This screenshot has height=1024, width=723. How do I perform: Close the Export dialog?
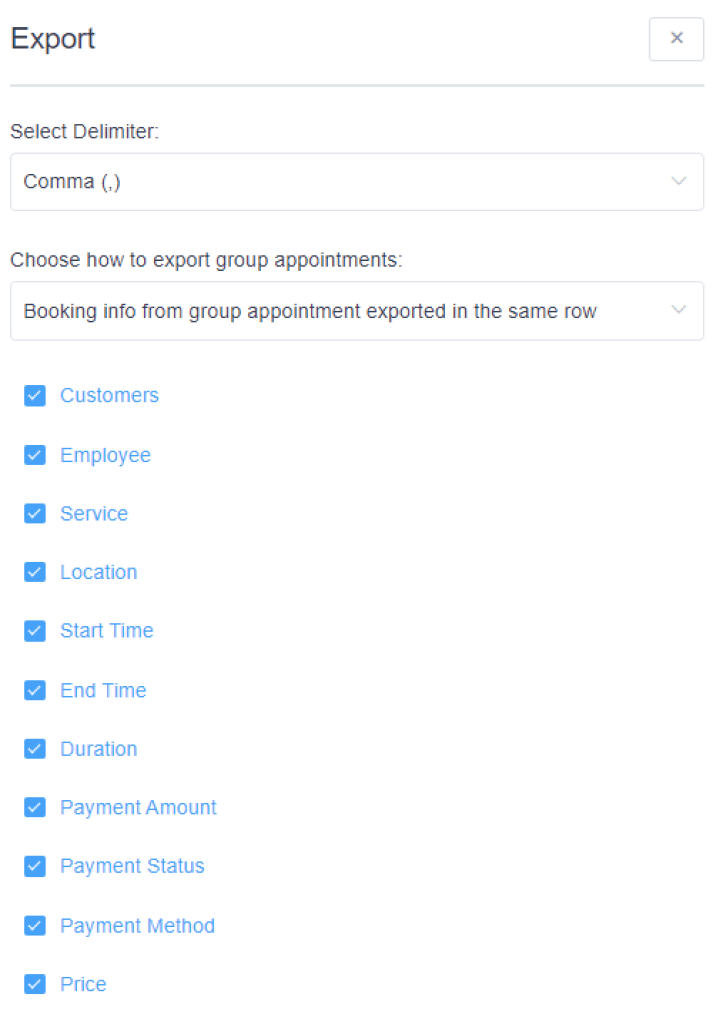point(676,39)
